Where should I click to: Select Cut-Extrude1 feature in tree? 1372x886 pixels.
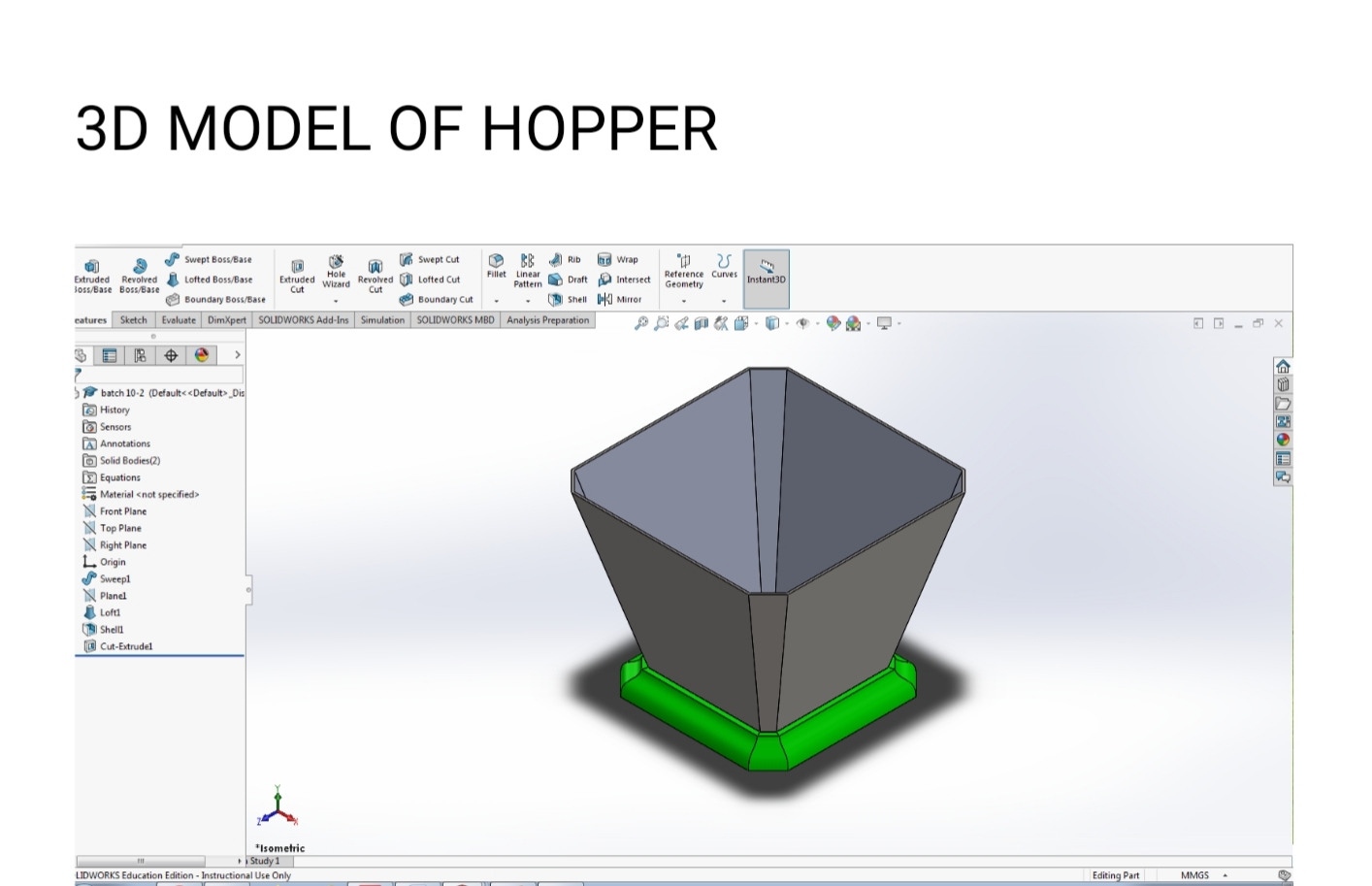(117, 646)
